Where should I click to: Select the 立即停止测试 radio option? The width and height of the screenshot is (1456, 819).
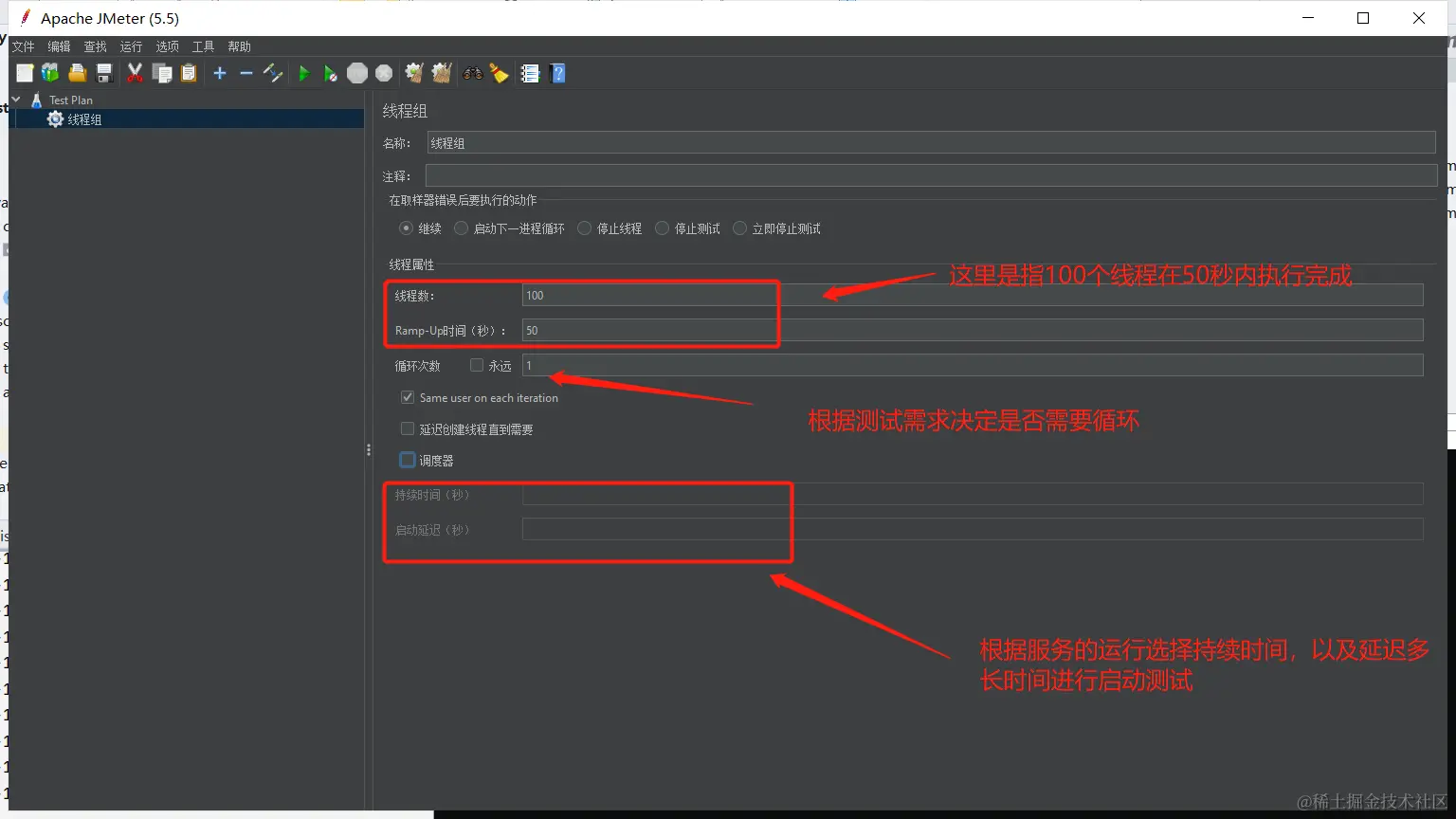[x=739, y=228]
